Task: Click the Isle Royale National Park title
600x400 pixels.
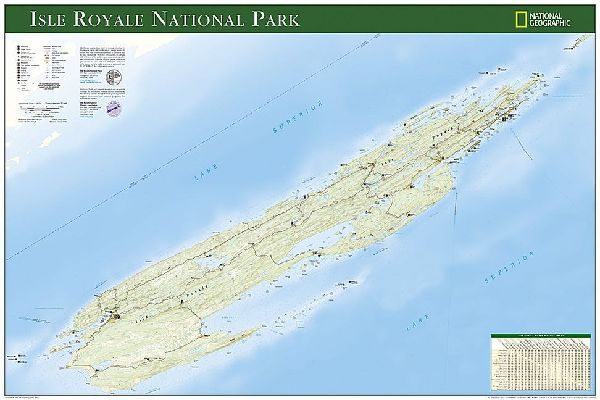Action: tap(164, 19)
